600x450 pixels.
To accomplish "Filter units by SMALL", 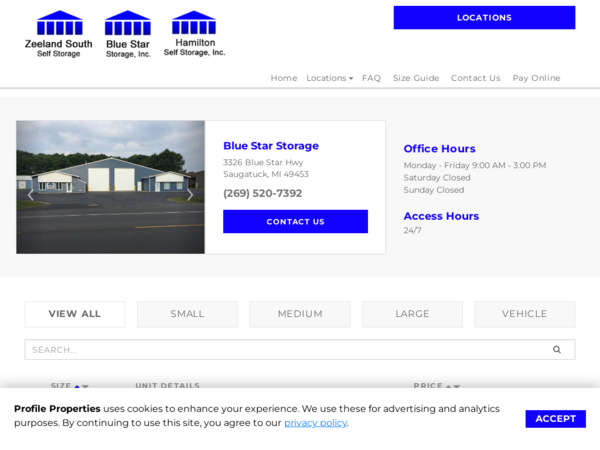I will tap(188, 314).
